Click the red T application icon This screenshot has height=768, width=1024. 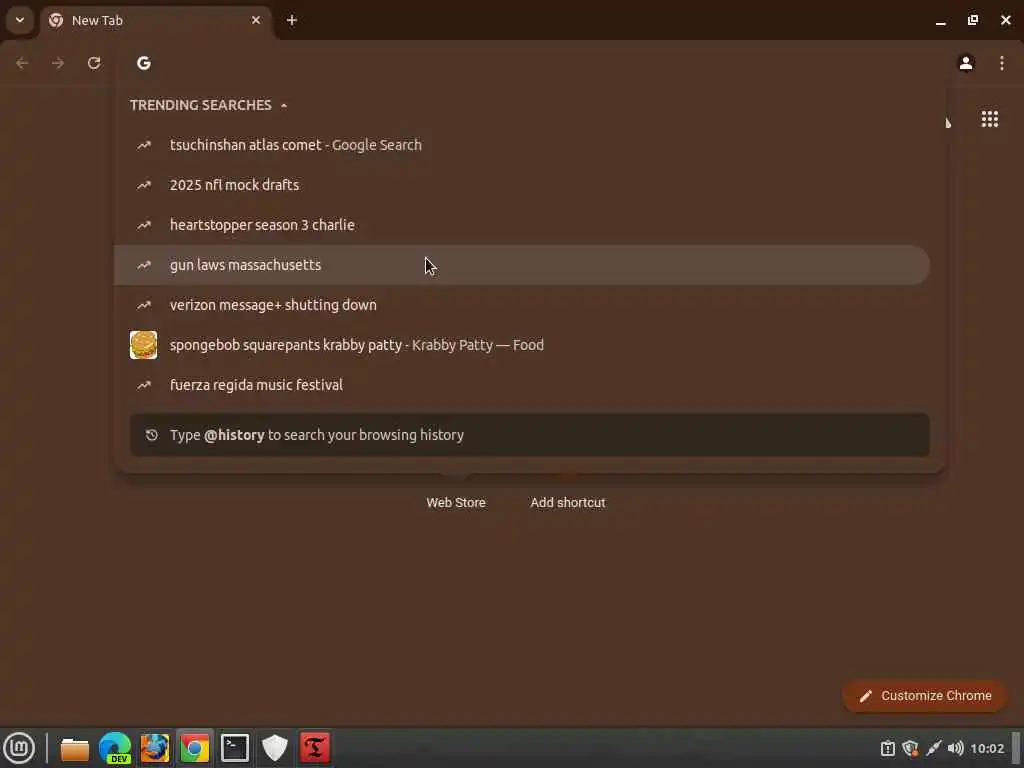pyautogui.click(x=315, y=748)
